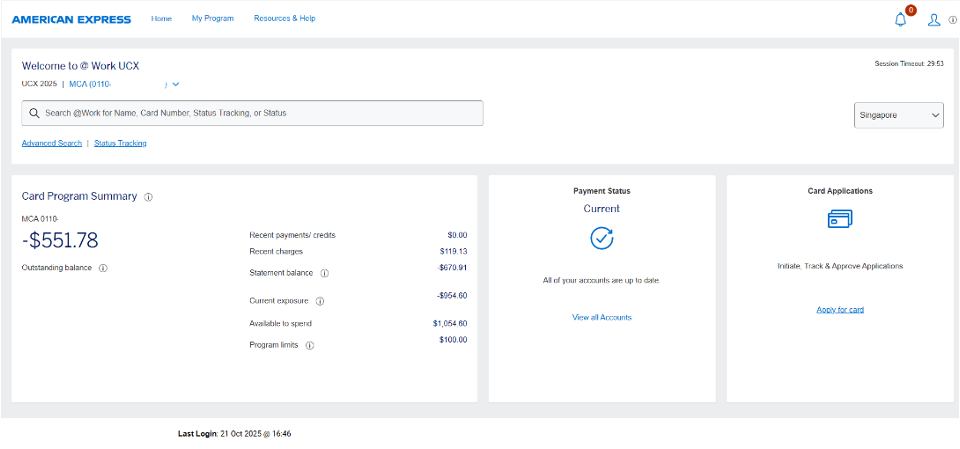This screenshot has width=960, height=449.
Task: Open the Home menu item
Action: (161, 19)
